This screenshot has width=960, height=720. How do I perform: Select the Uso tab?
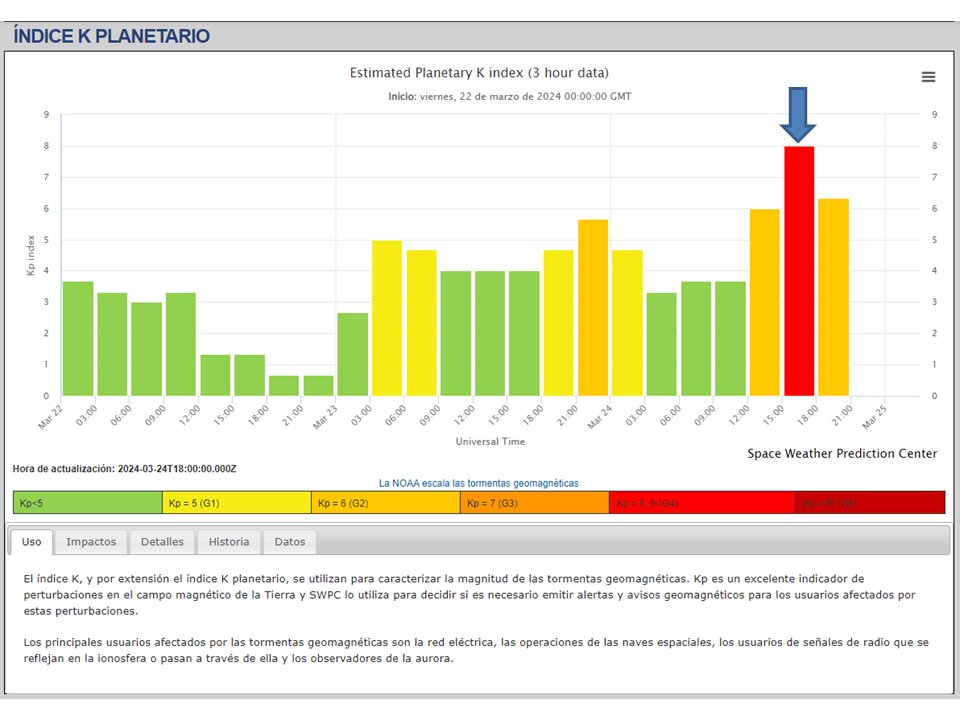click(31, 542)
